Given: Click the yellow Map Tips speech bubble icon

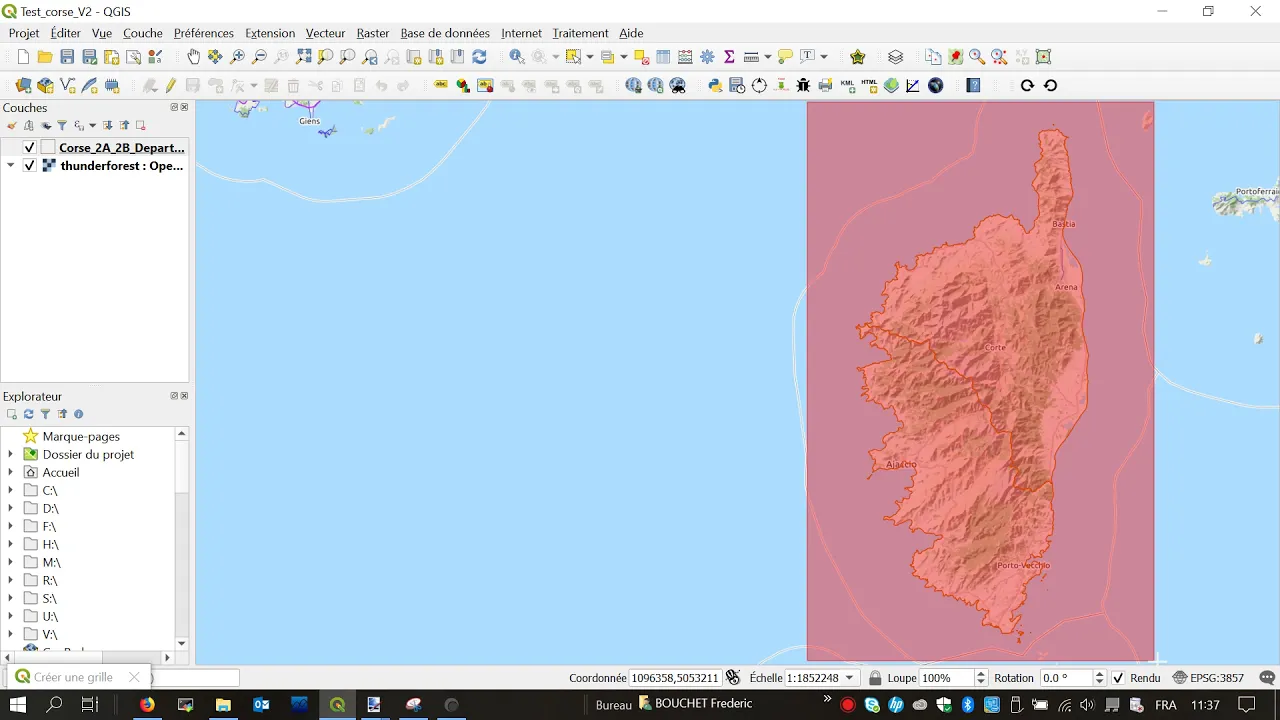Looking at the screenshot, I should pos(785,57).
